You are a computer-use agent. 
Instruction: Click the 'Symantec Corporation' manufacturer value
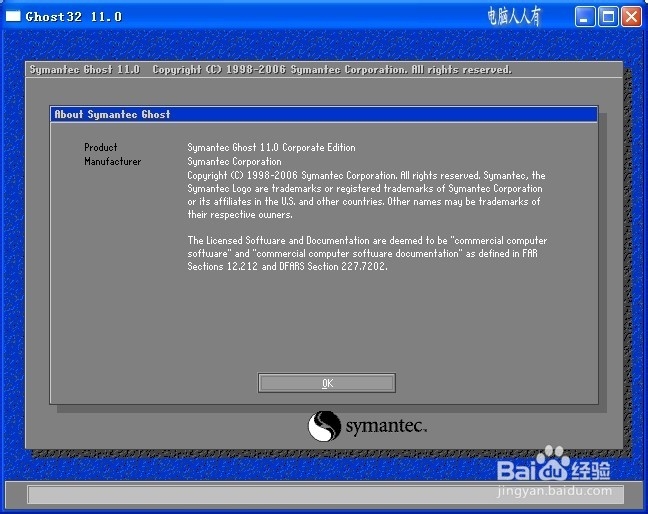tap(234, 162)
